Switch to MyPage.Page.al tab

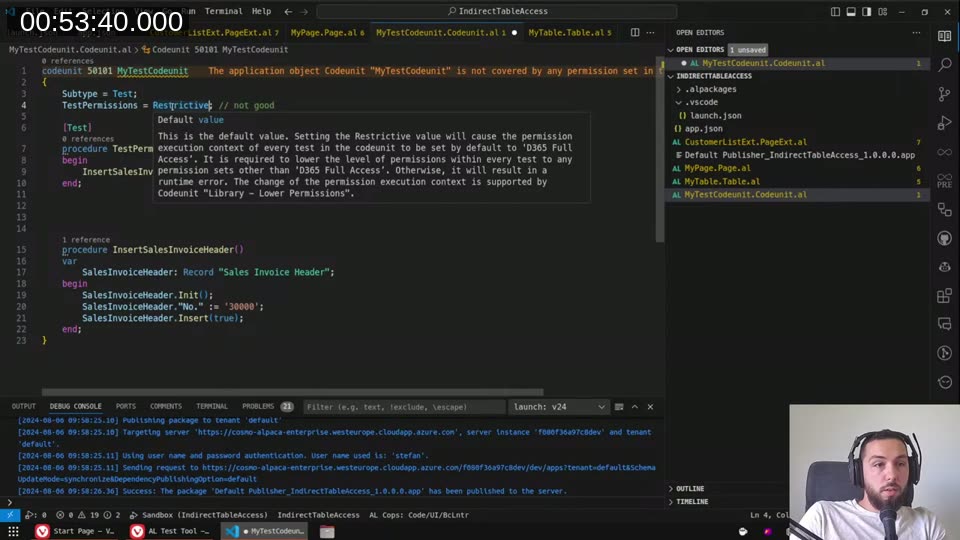click(327, 32)
